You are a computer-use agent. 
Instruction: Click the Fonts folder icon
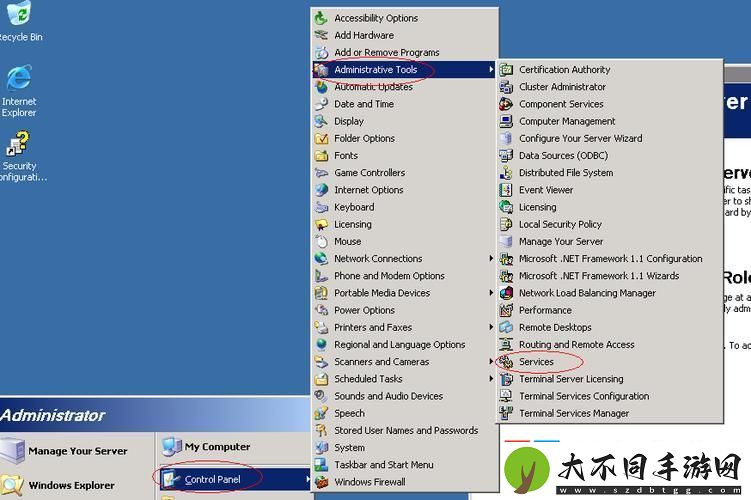click(321, 156)
